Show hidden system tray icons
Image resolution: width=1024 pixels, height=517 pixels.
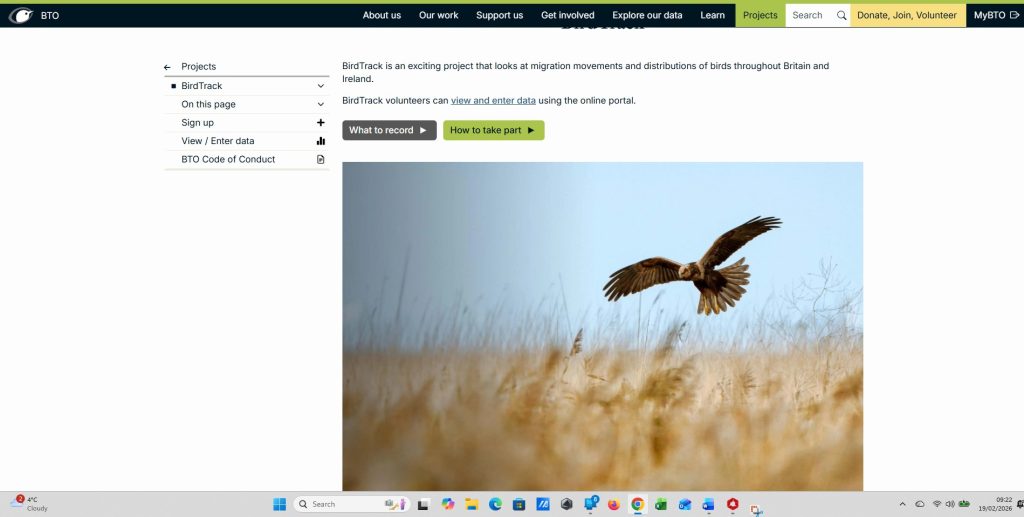pos(903,504)
